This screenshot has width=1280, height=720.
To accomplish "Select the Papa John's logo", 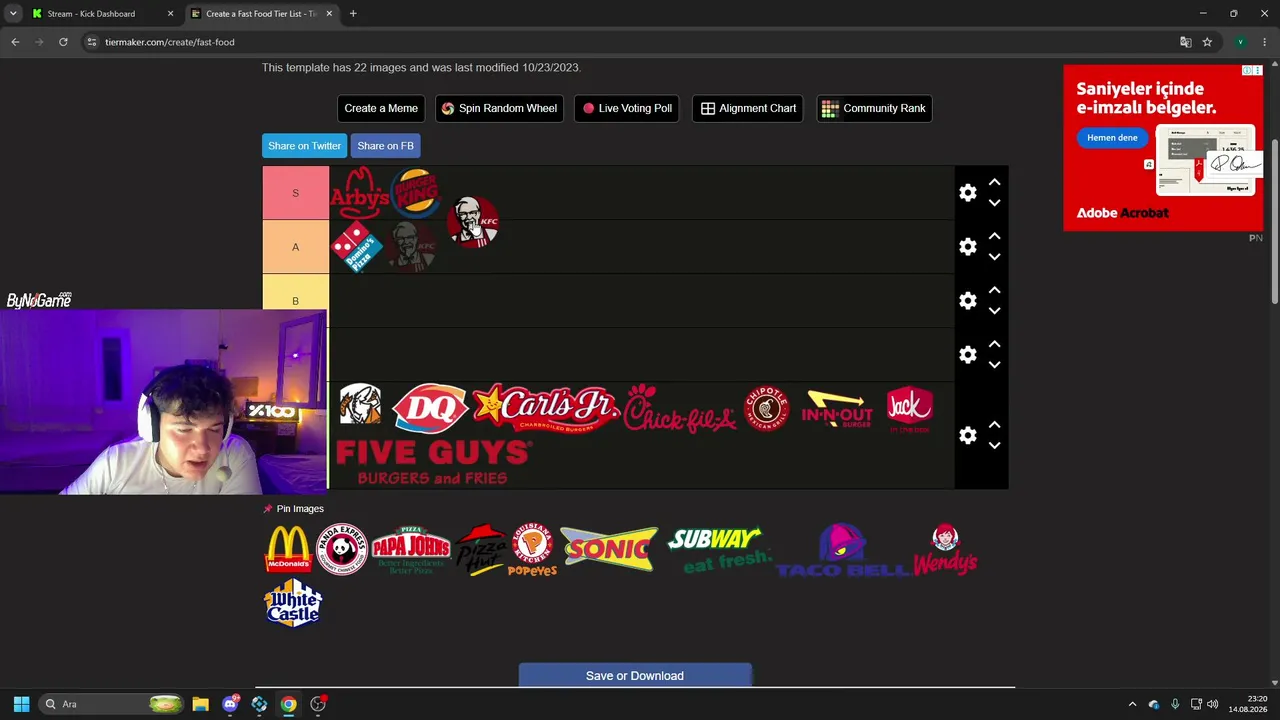I will (411, 549).
